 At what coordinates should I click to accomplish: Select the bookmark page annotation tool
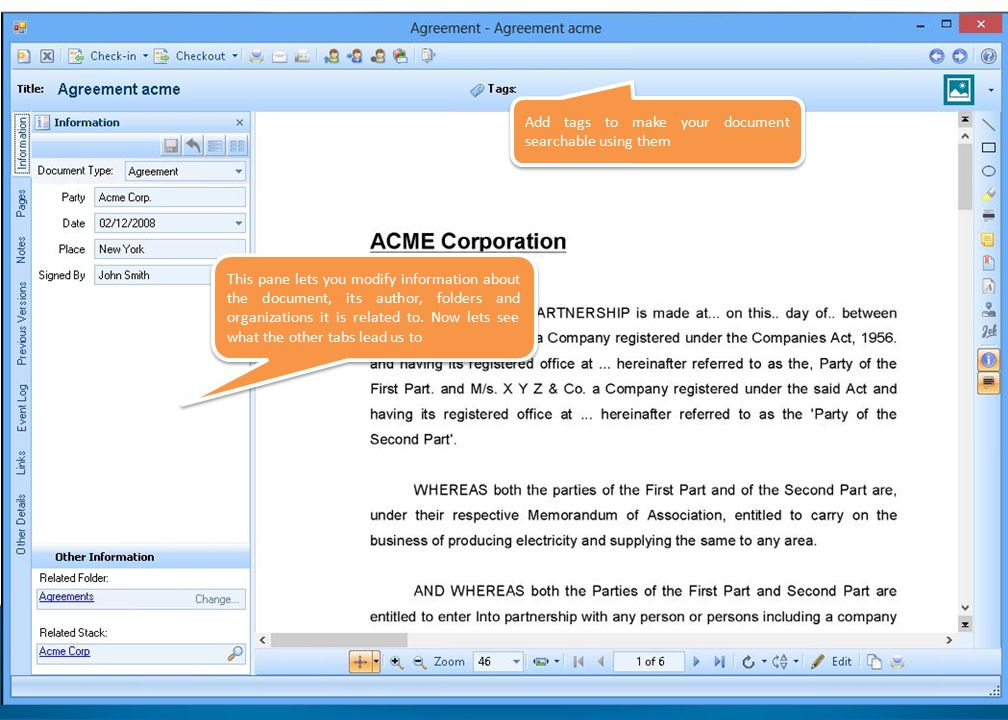989,262
